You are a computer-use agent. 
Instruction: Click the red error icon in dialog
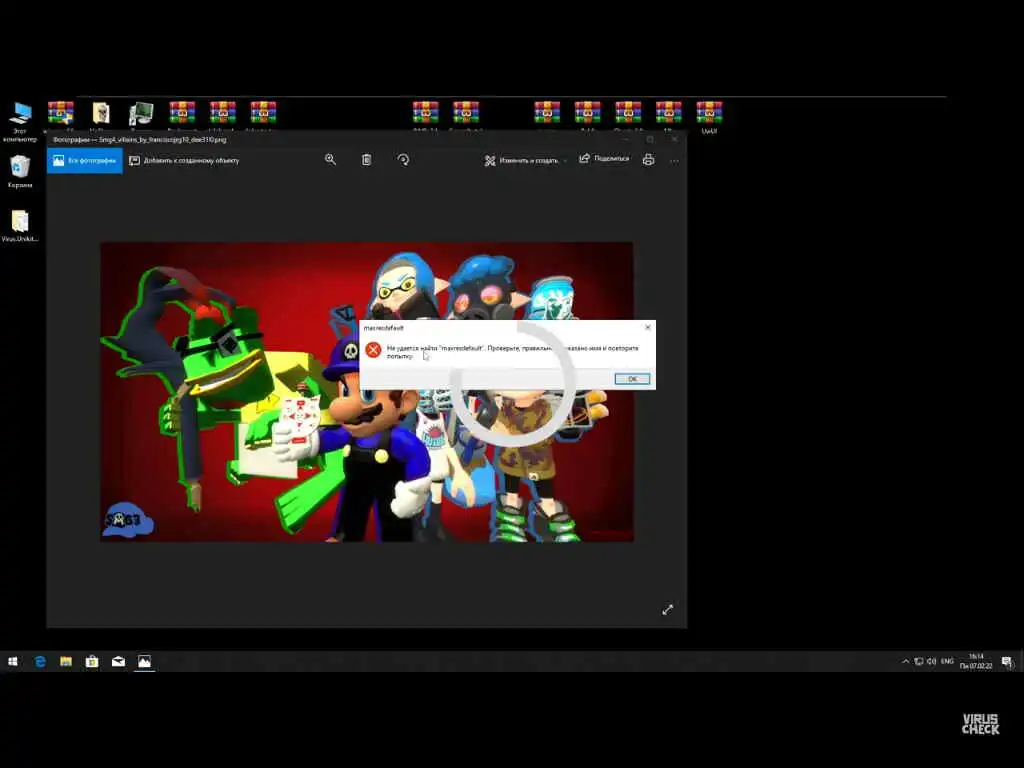point(374,350)
